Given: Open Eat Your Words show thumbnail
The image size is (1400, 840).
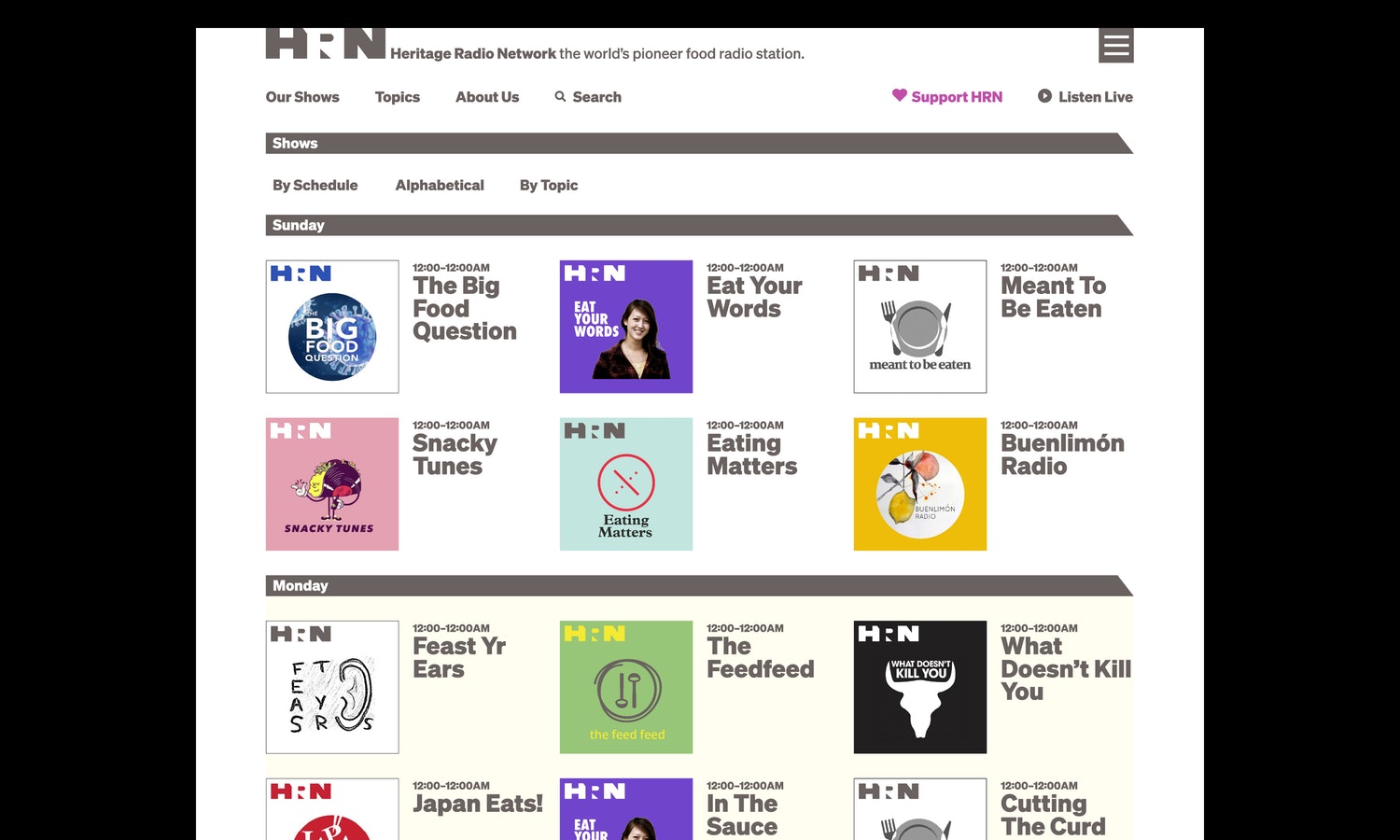Looking at the screenshot, I should (626, 327).
